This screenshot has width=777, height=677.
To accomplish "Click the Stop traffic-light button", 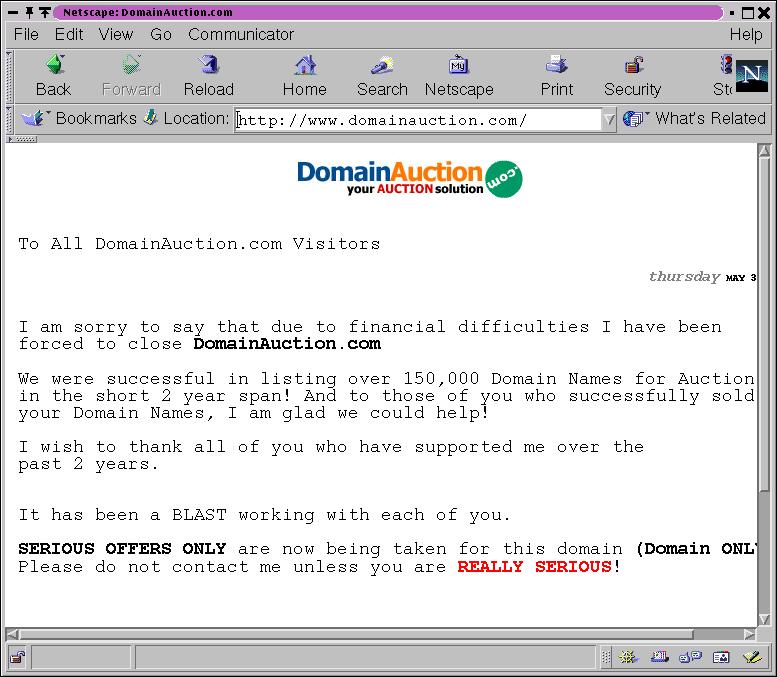I will tap(723, 76).
